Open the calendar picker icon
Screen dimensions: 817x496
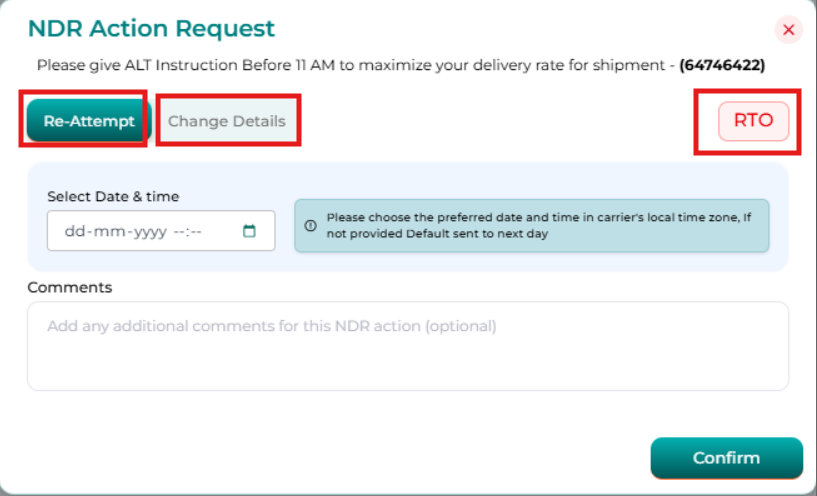coord(249,231)
